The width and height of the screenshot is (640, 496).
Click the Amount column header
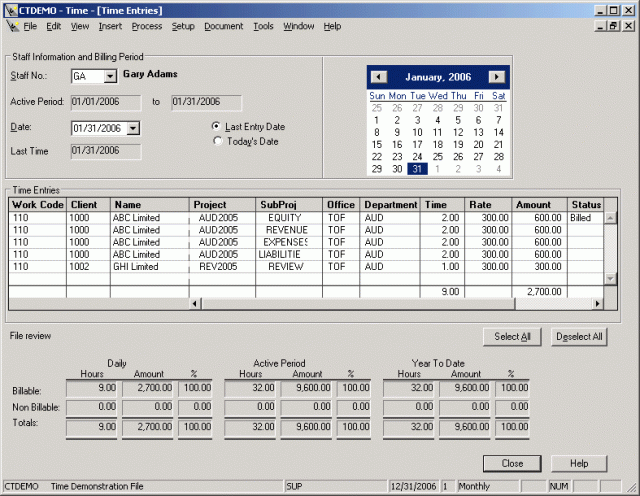pos(533,204)
